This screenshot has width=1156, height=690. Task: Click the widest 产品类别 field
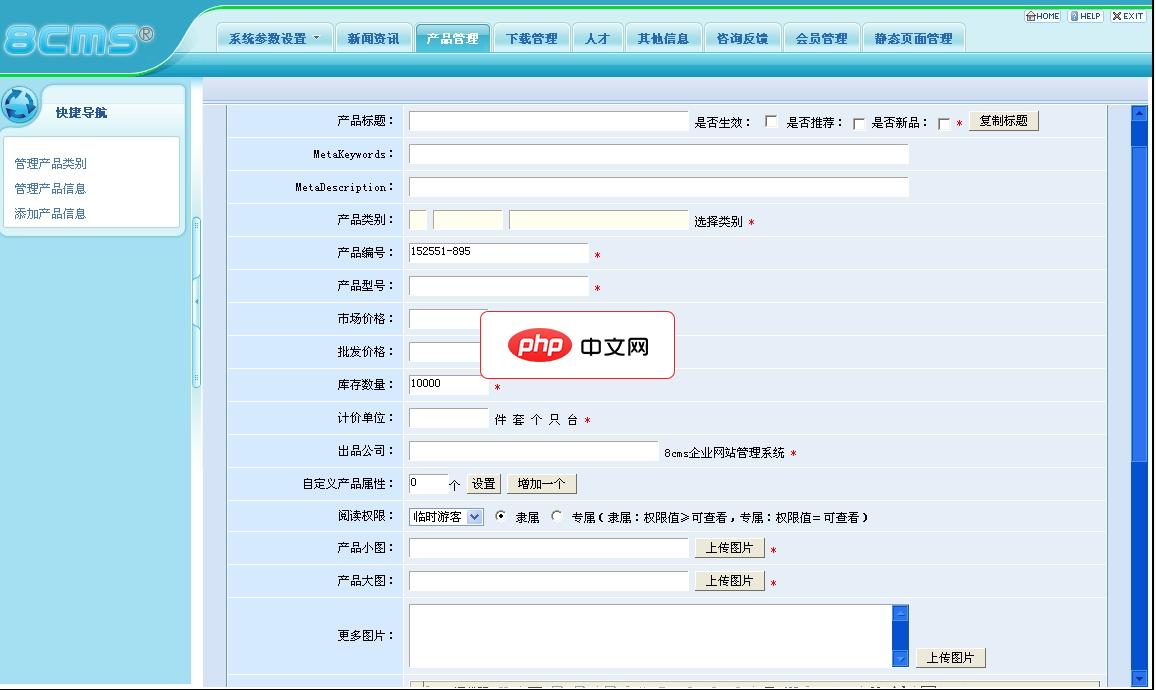point(599,220)
